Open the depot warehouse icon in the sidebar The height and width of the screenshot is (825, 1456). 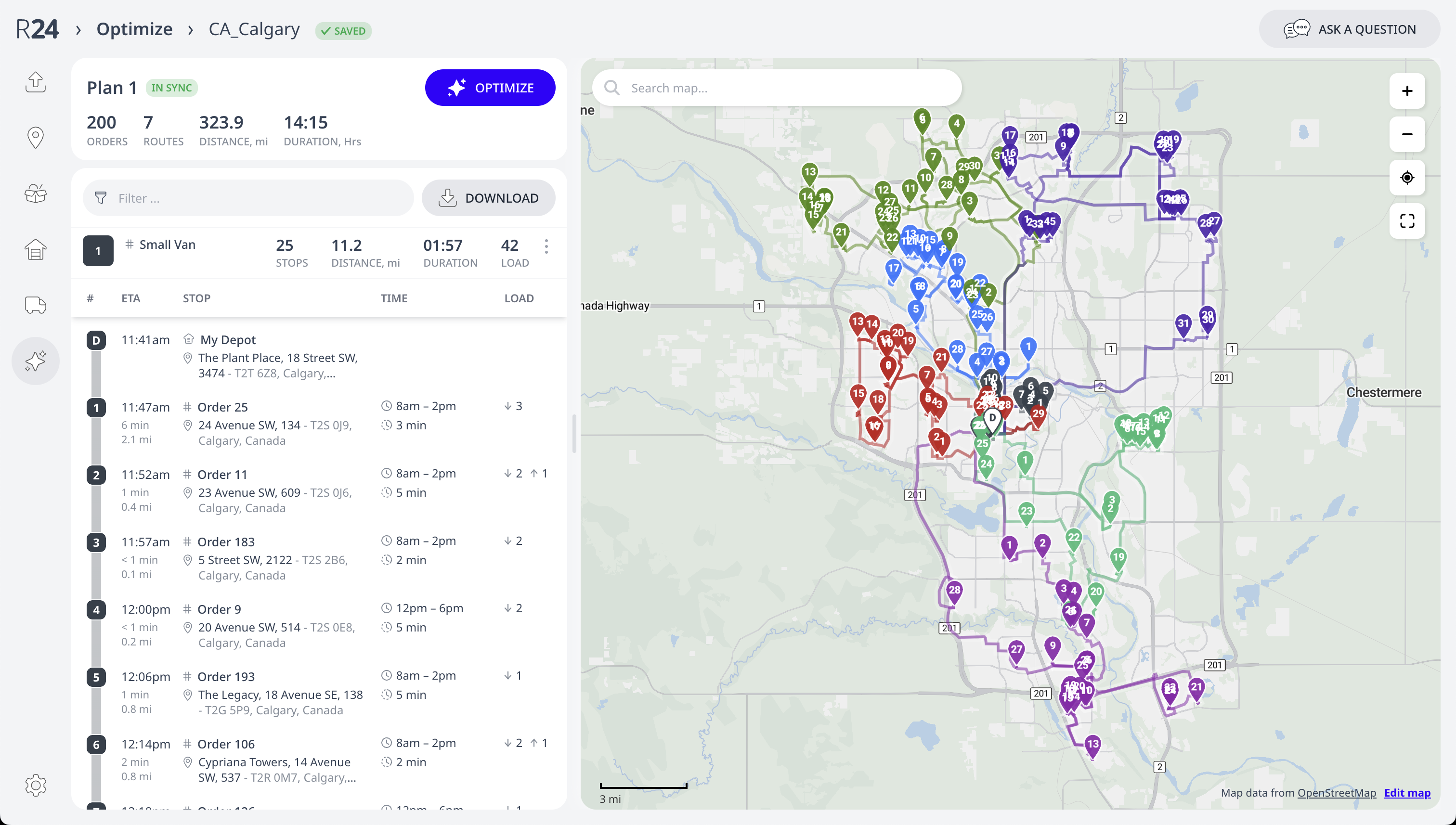pyautogui.click(x=35, y=249)
